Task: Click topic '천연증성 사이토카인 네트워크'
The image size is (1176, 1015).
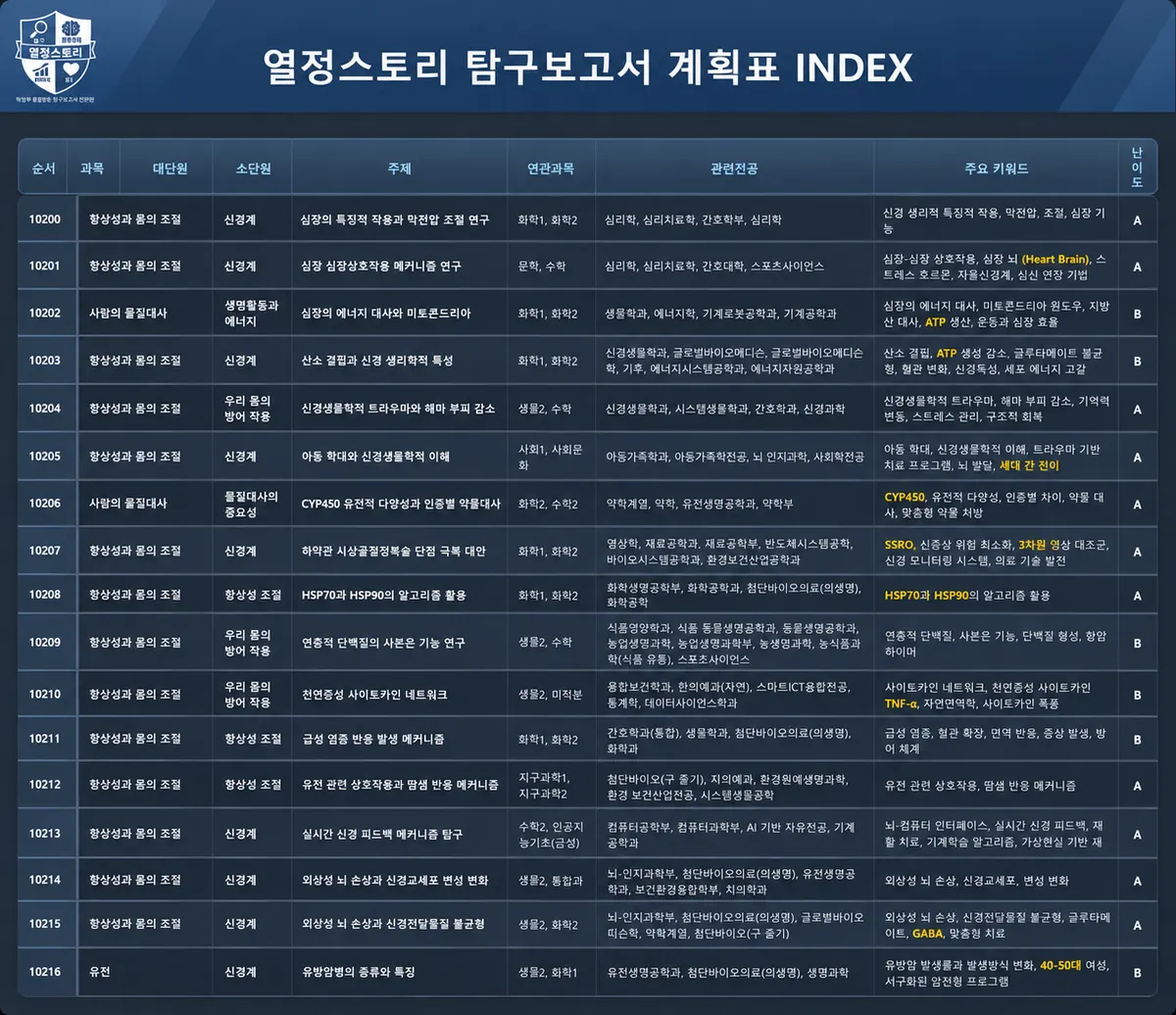Action: pos(374,695)
